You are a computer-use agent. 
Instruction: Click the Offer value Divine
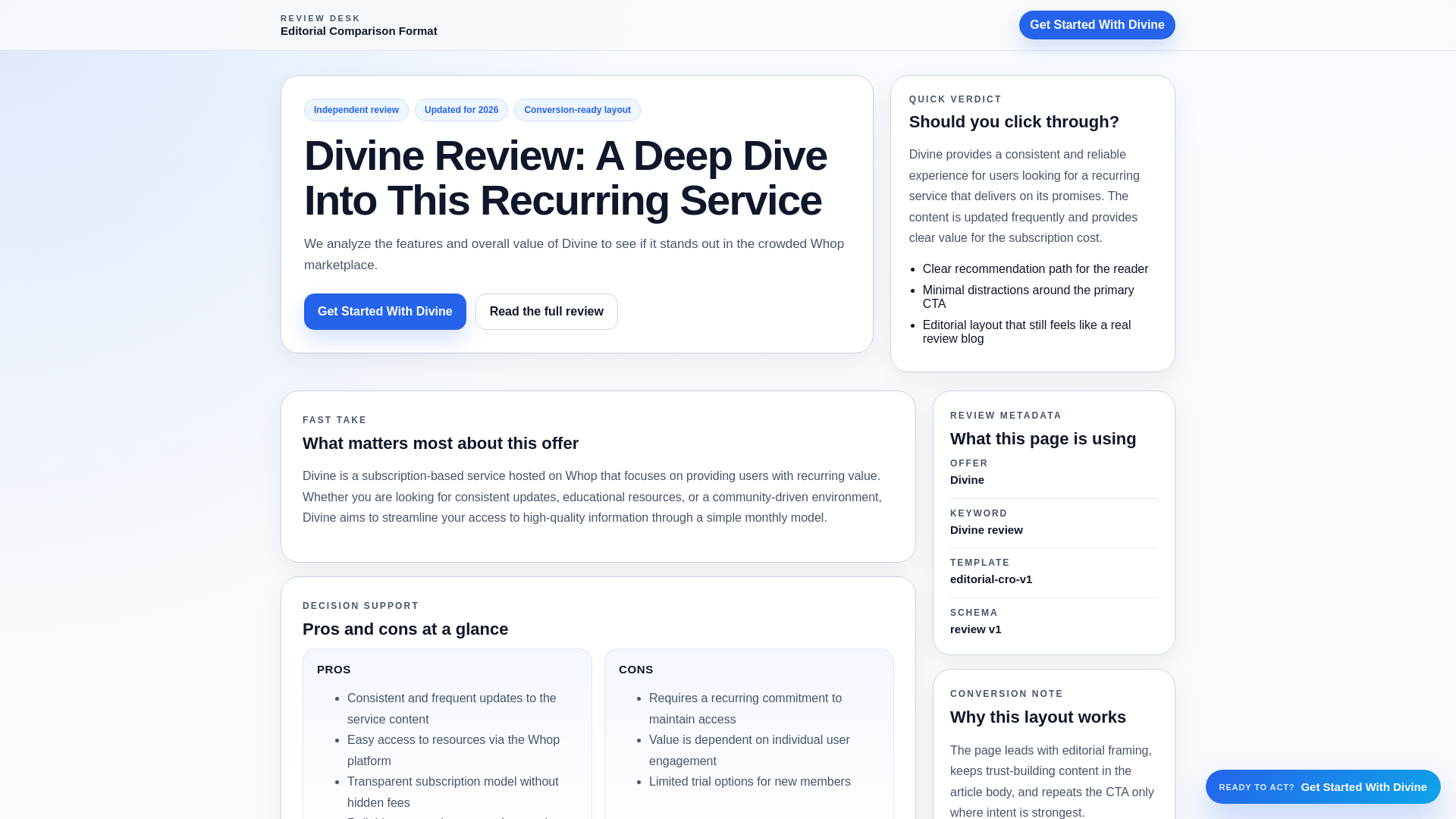967,480
